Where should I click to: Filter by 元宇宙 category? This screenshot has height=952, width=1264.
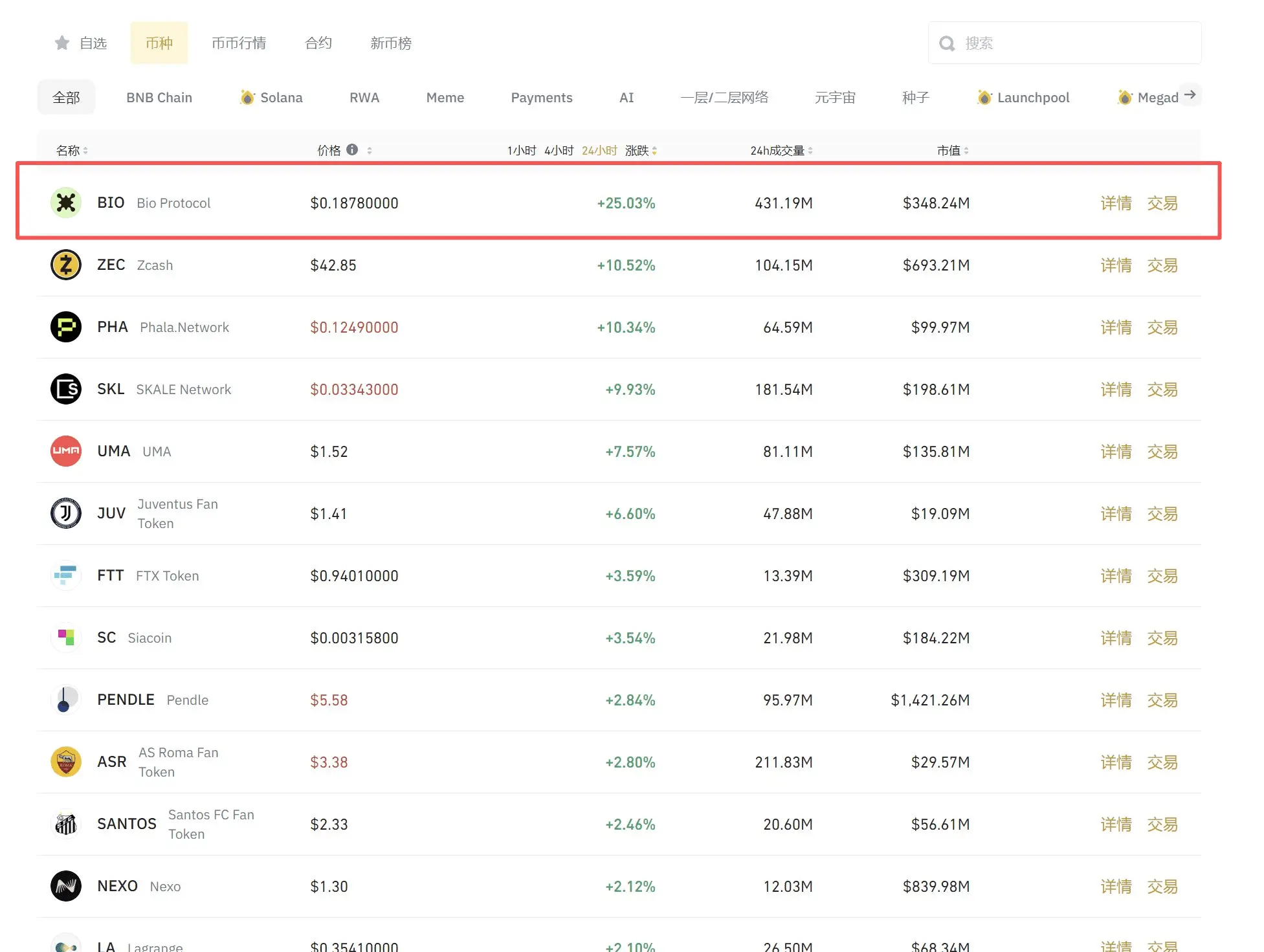(835, 97)
